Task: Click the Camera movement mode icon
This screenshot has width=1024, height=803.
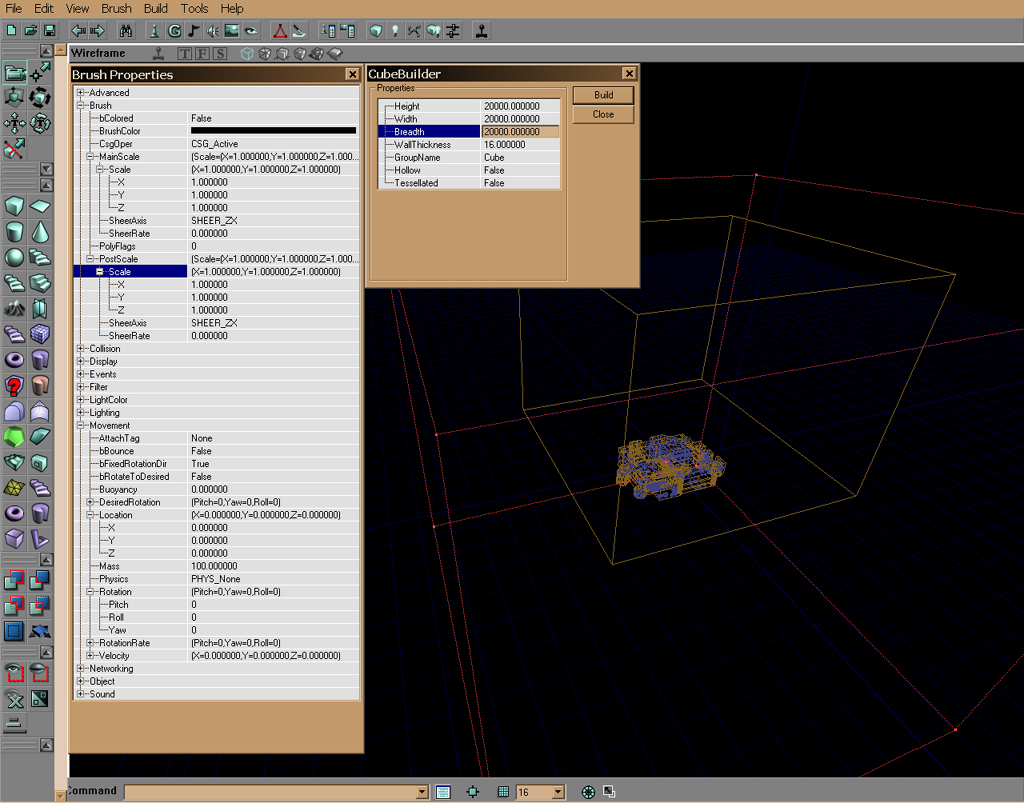Action: 14,72
